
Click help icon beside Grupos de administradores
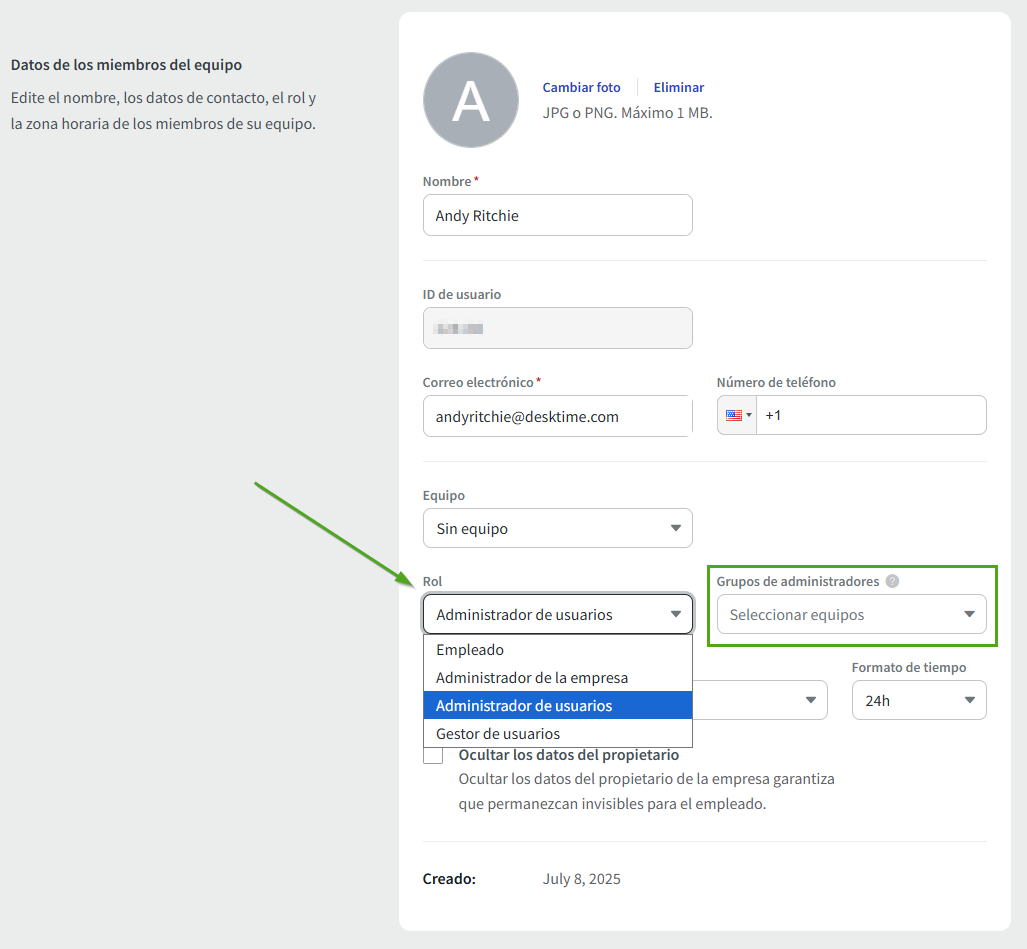click(892, 581)
